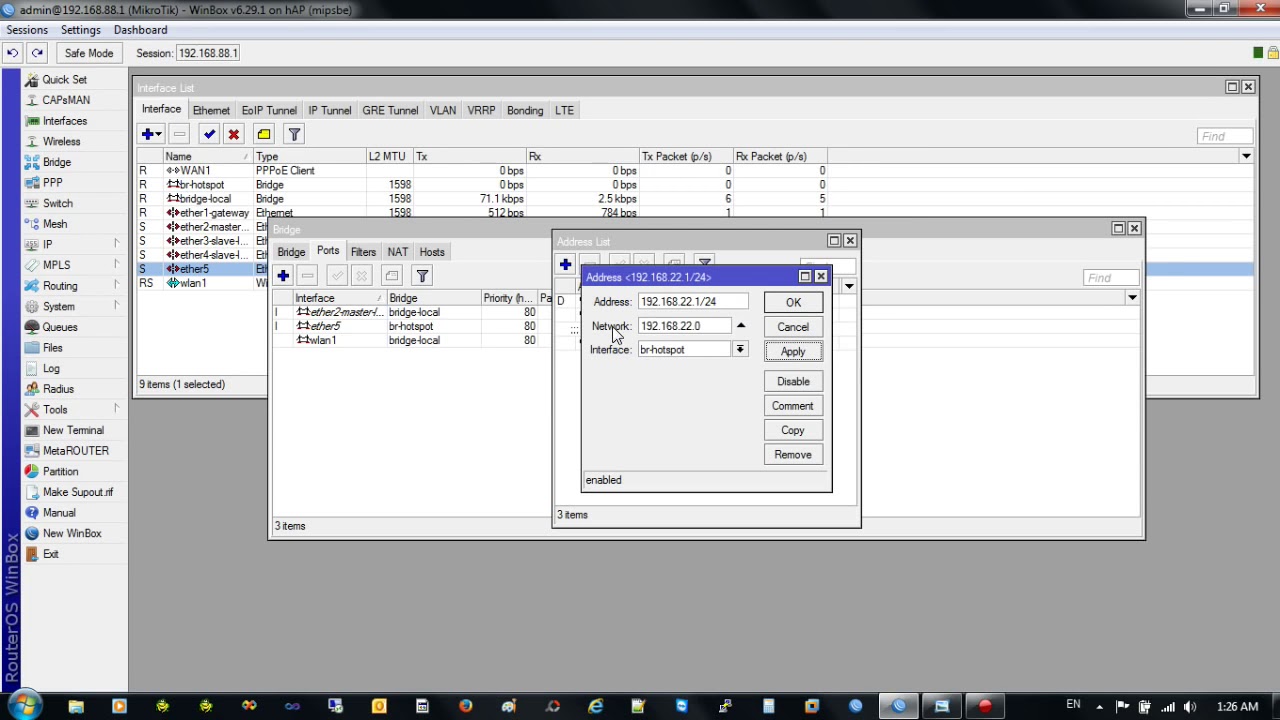Expand the Tools submenu
The height and width of the screenshot is (720, 1280).
pos(70,409)
